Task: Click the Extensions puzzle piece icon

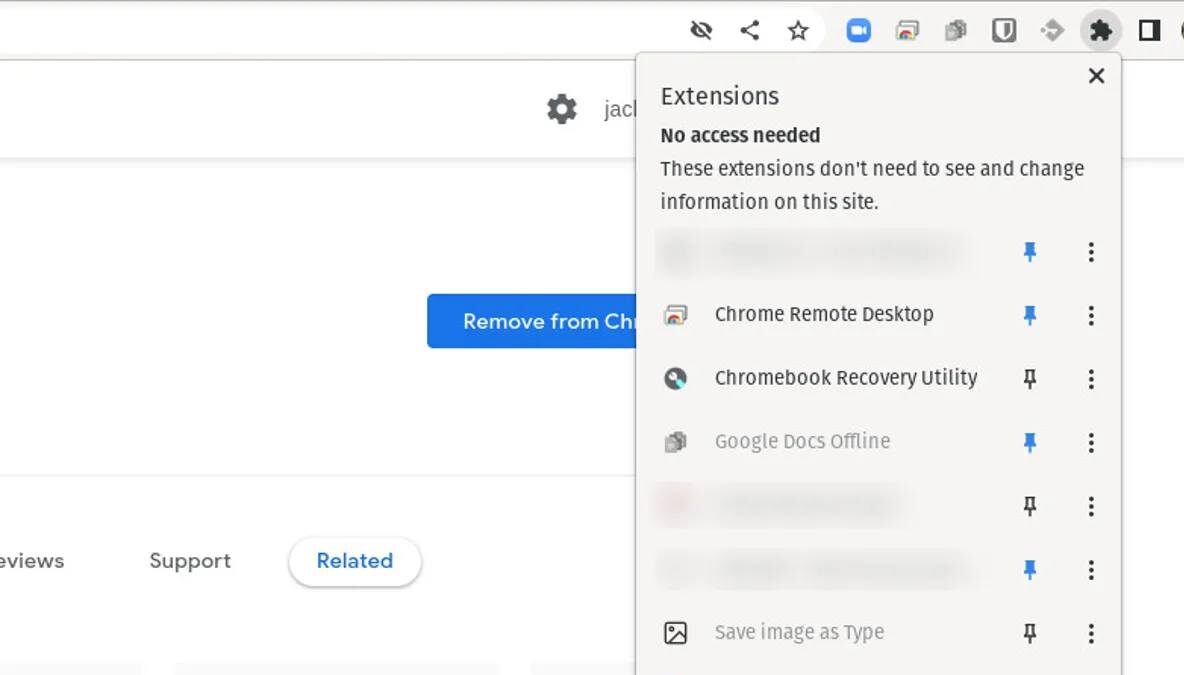Action: click(x=1100, y=30)
